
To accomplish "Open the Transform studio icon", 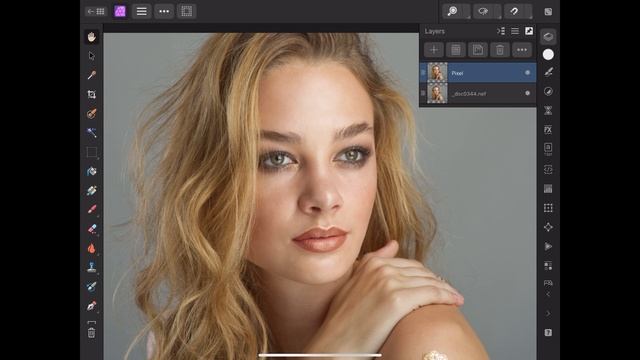I will click(x=548, y=227).
